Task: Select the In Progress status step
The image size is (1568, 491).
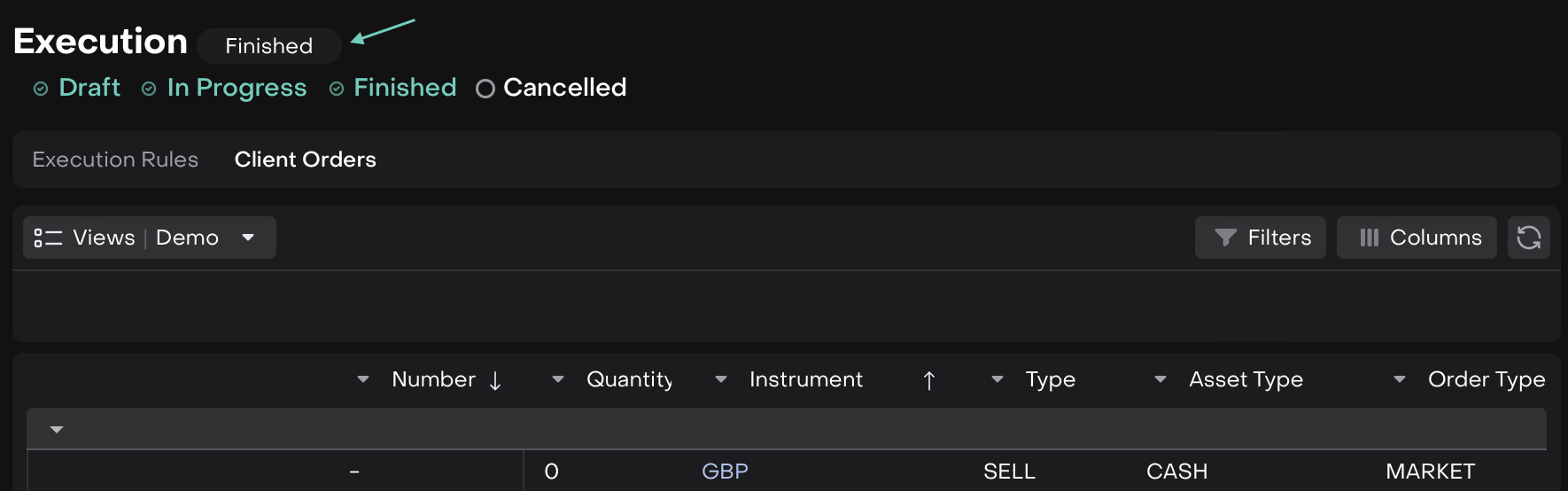Action: [236, 88]
